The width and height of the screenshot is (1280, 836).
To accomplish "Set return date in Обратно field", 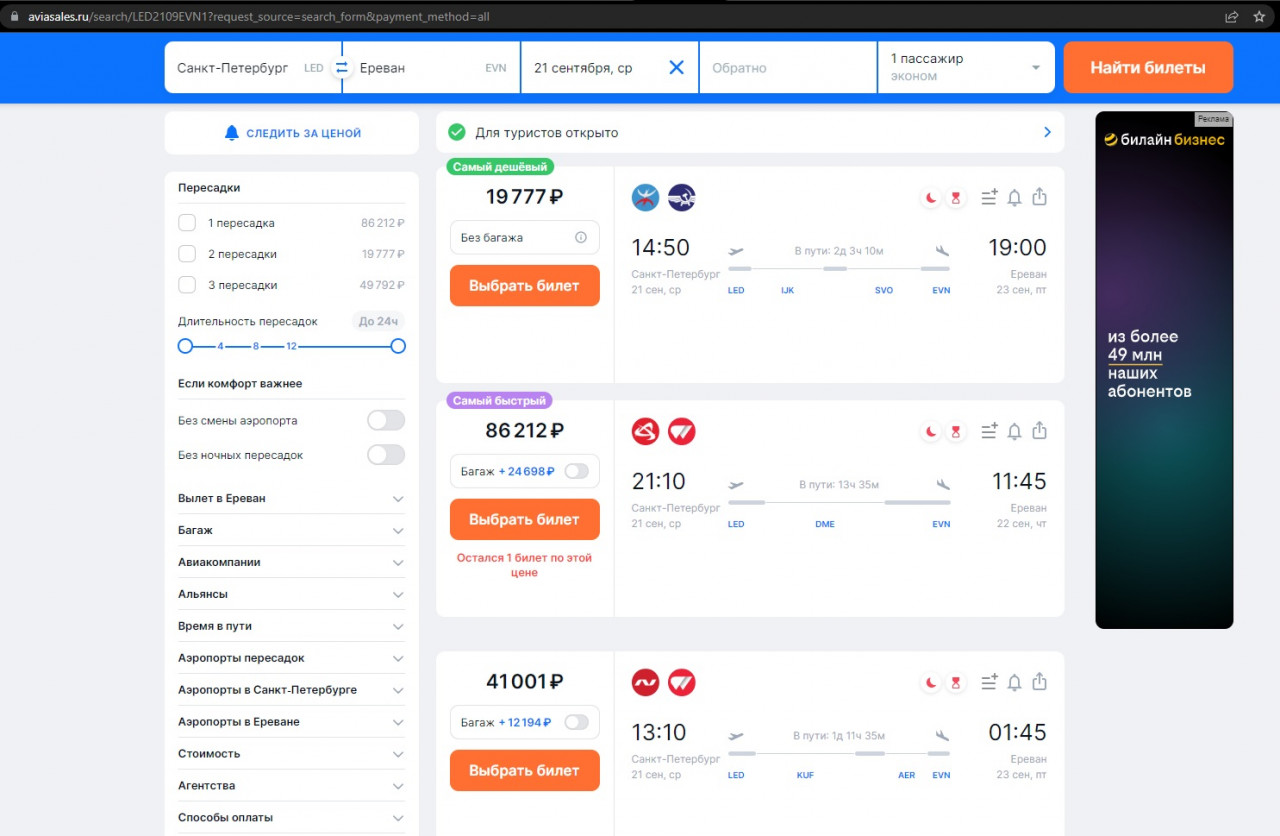I will tap(788, 67).
